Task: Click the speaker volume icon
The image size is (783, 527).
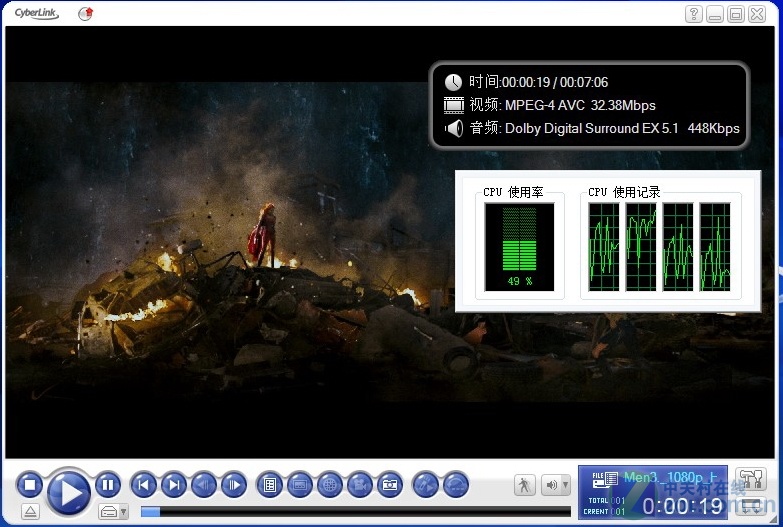Action: (x=552, y=485)
